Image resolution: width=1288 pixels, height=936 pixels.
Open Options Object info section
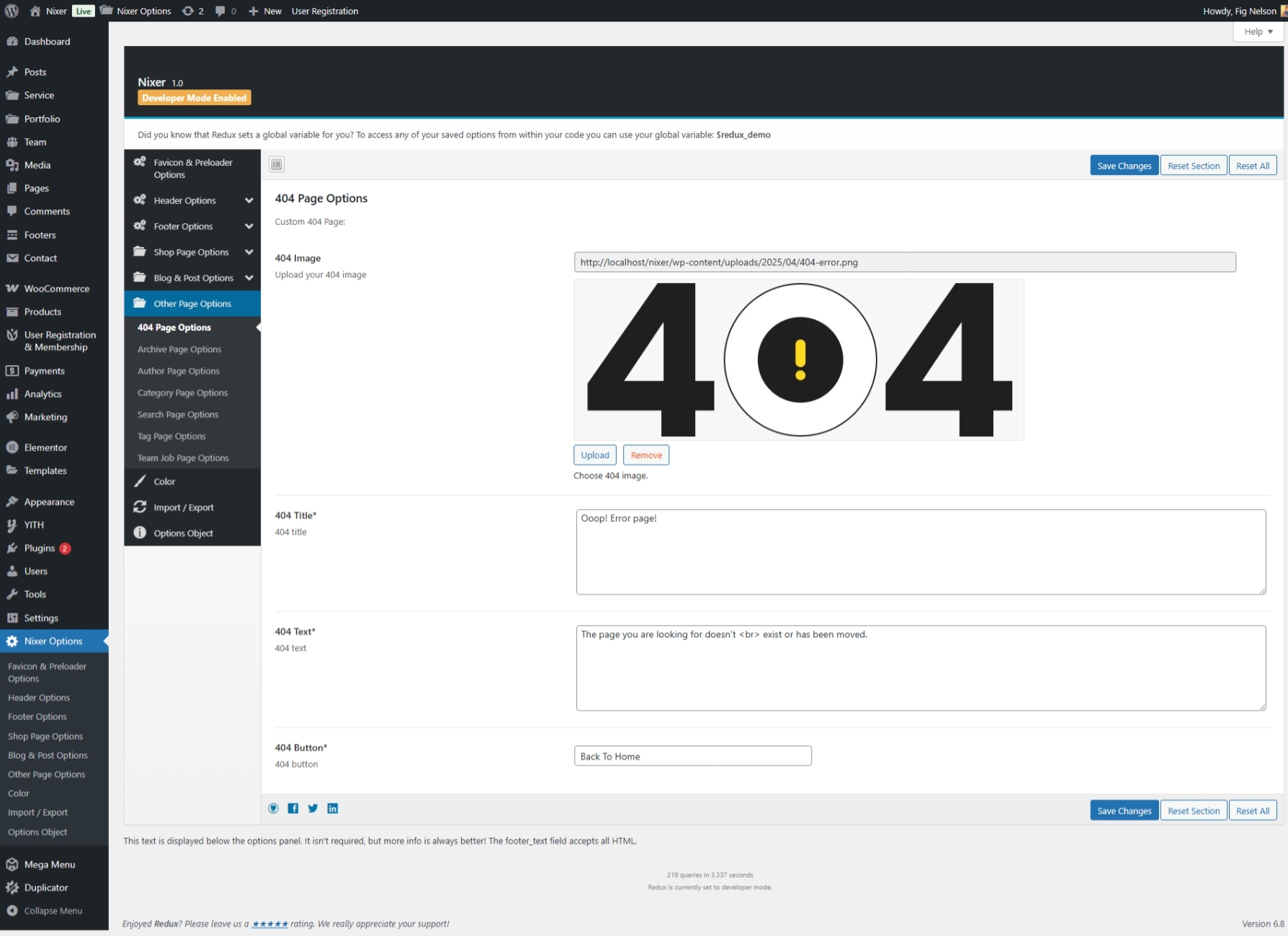[183, 534]
